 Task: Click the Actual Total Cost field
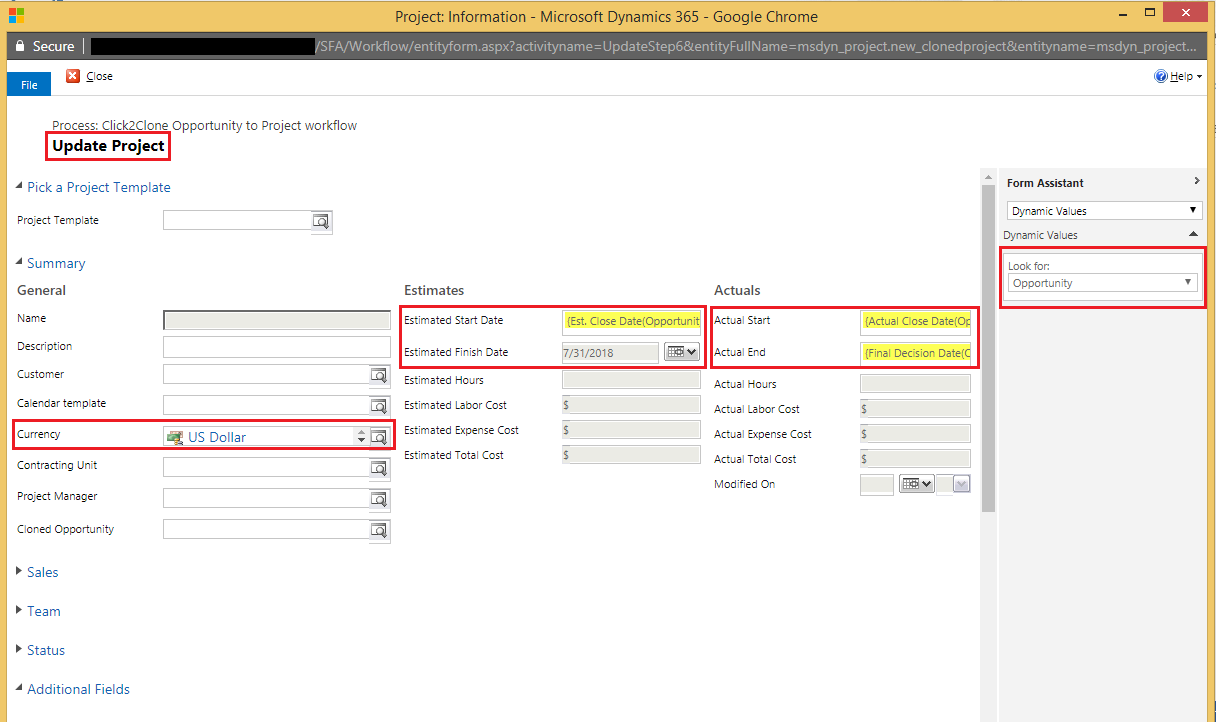[915, 459]
